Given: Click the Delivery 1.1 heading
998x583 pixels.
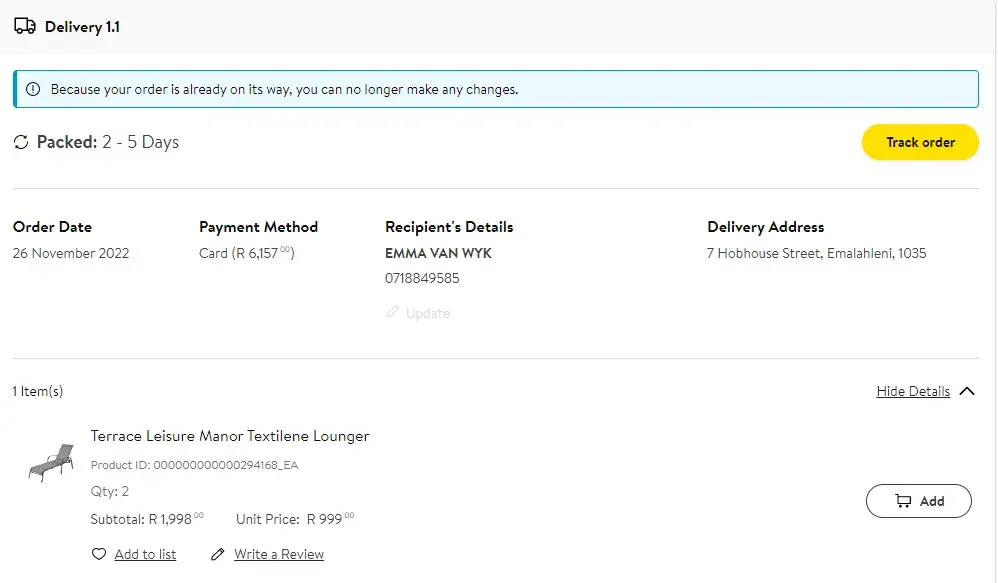Looking at the screenshot, I should coord(82,27).
